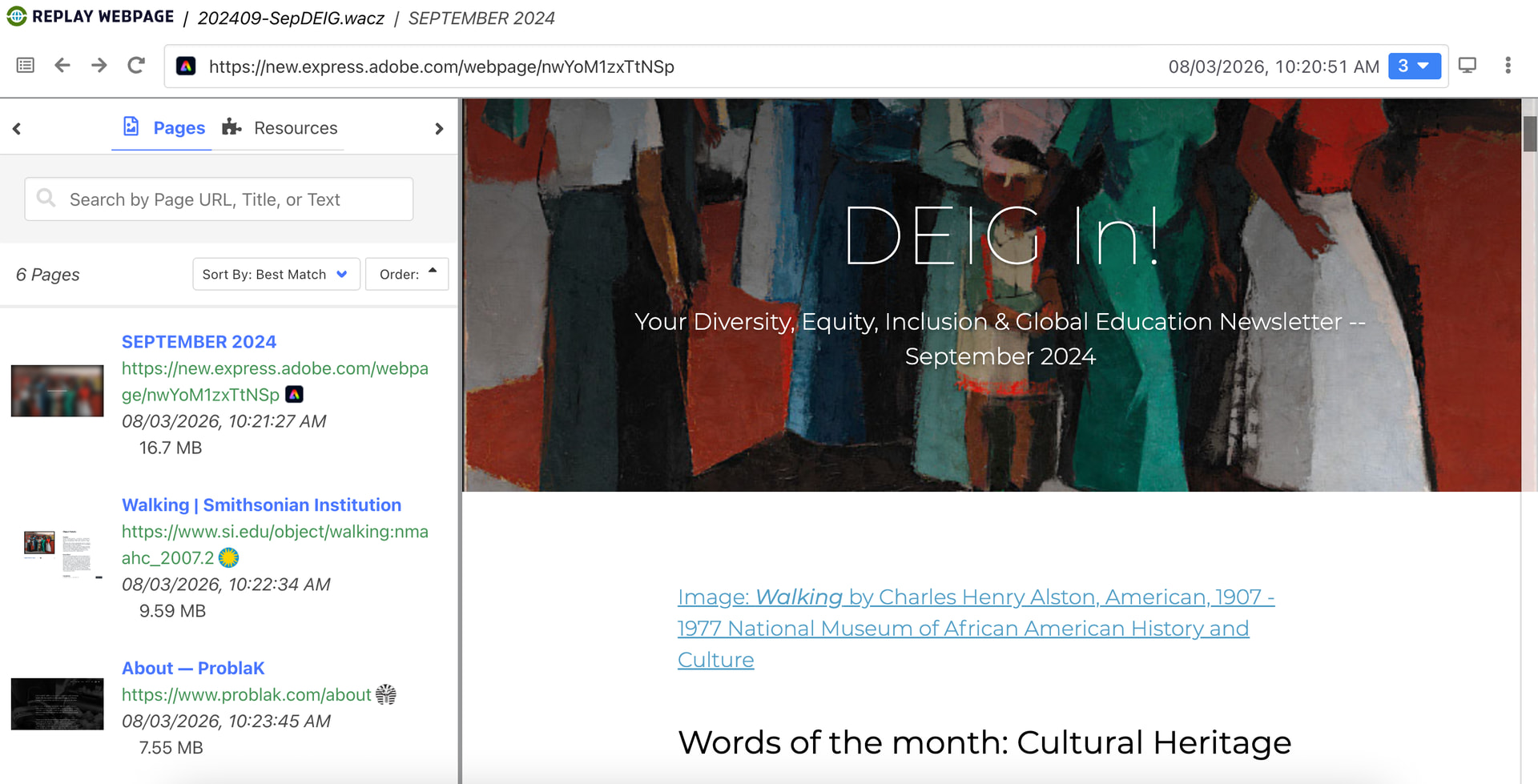The height and width of the screenshot is (784, 1538).
Task: Open the SEPTEMBER 2024 page title link
Action: pos(199,342)
